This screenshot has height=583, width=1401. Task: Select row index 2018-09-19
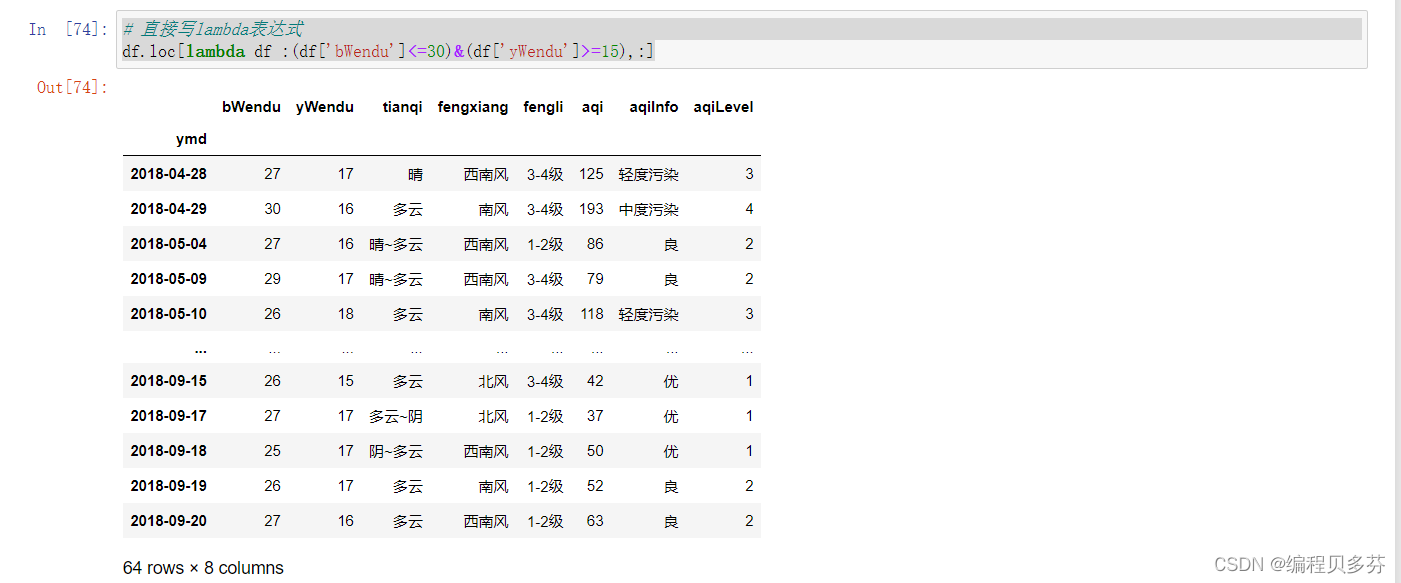pos(169,486)
